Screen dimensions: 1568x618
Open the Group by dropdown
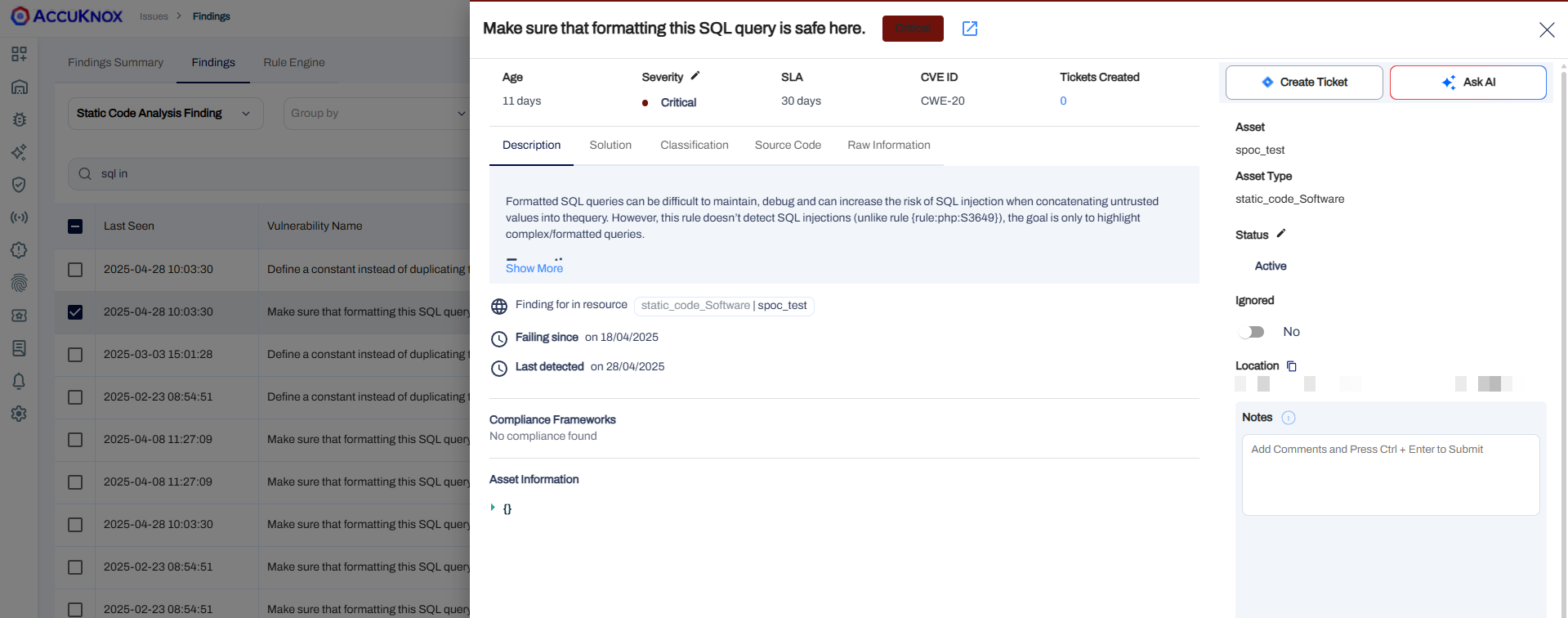[376, 114]
